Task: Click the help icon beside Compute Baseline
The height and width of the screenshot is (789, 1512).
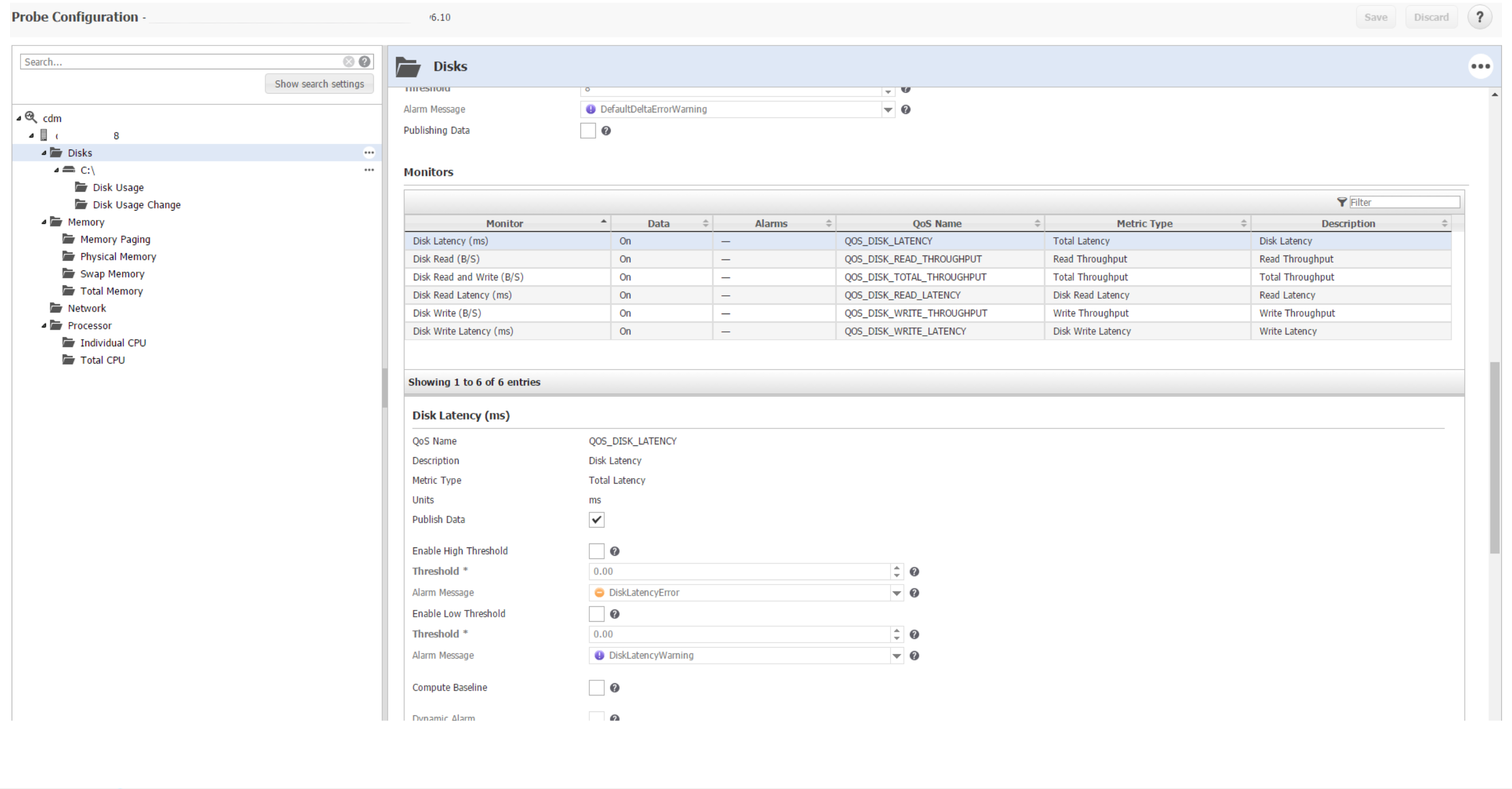Action: (x=615, y=688)
